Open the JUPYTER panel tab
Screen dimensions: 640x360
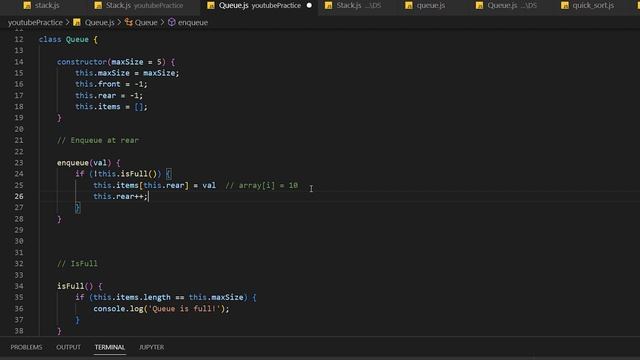click(151, 347)
